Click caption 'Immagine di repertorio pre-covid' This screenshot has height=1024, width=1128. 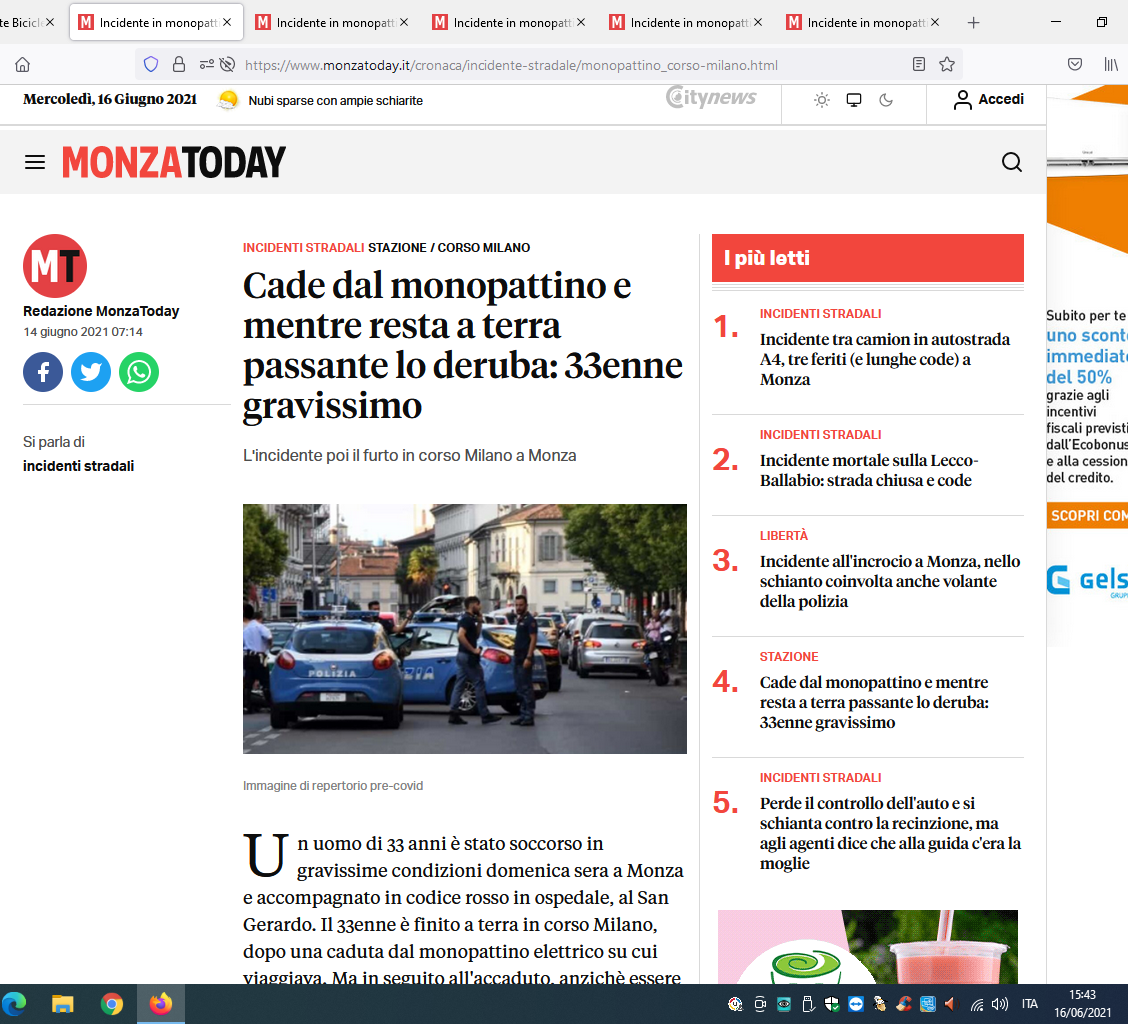pyautogui.click(x=333, y=786)
